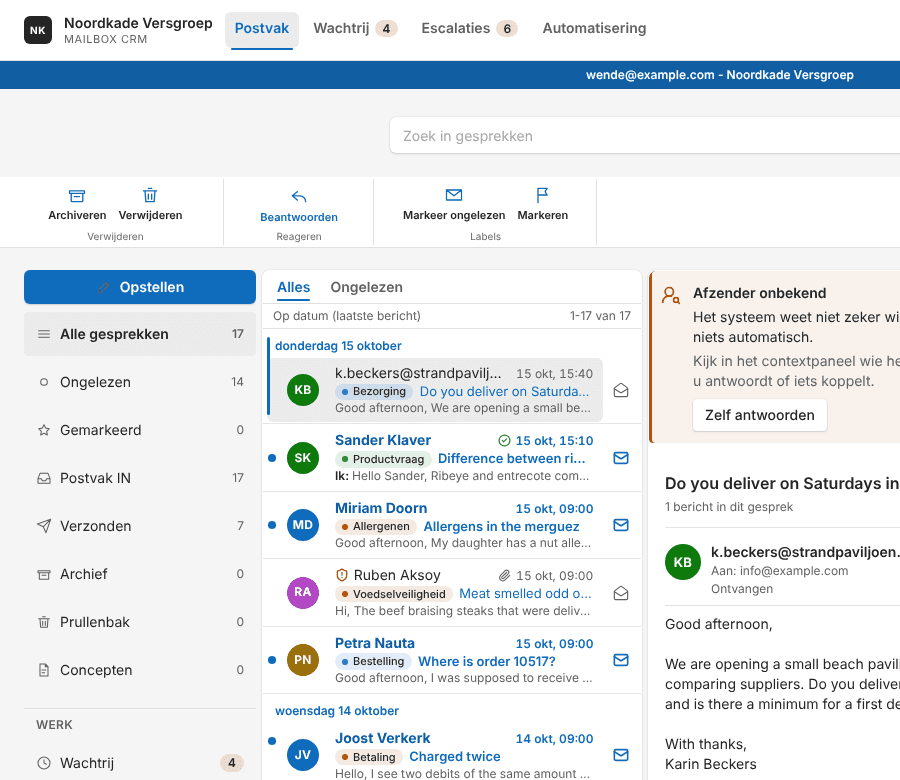The height and width of the screenshot is (780, 900).
Task: Open the Where is order 10517? conversation
Action: click(x=487, y=661)
